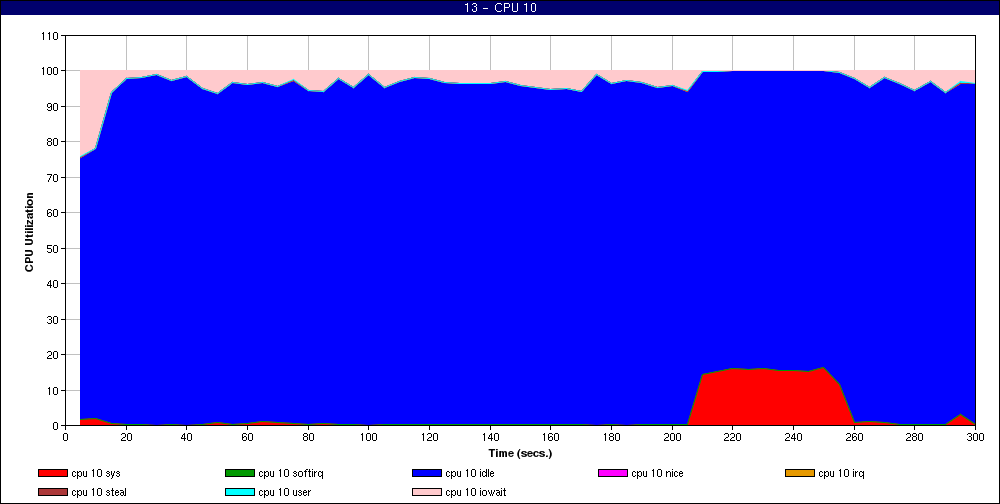The image size is (1000, 504).
Task: Click the 140 tick on the time axis
Action: [490, 437]
